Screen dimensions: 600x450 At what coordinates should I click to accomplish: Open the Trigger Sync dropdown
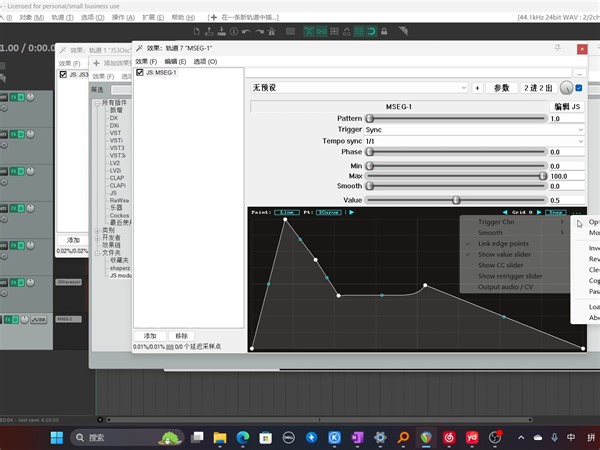[x=474, y=130]
